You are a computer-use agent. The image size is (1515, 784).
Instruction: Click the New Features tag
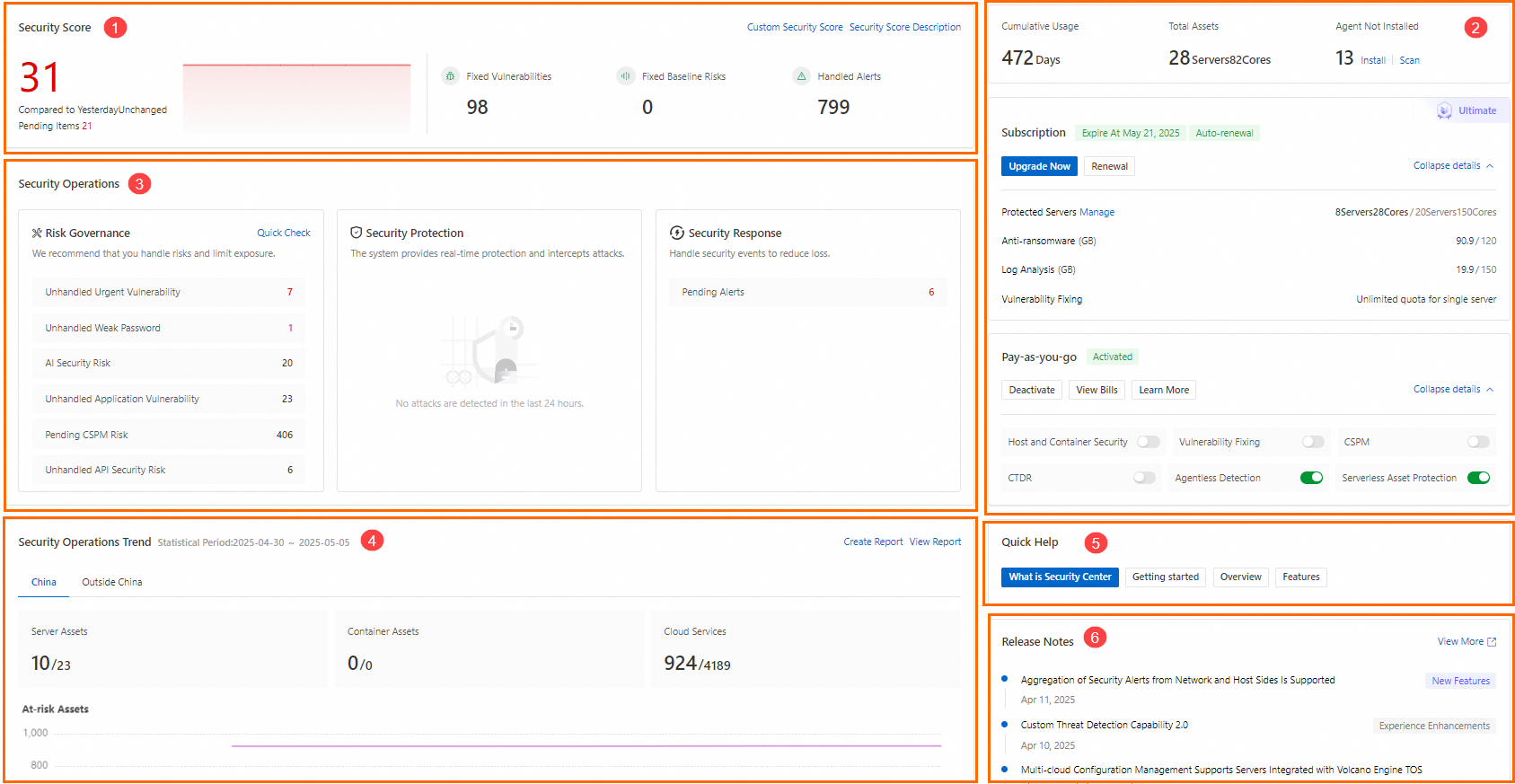[1460, 681]
